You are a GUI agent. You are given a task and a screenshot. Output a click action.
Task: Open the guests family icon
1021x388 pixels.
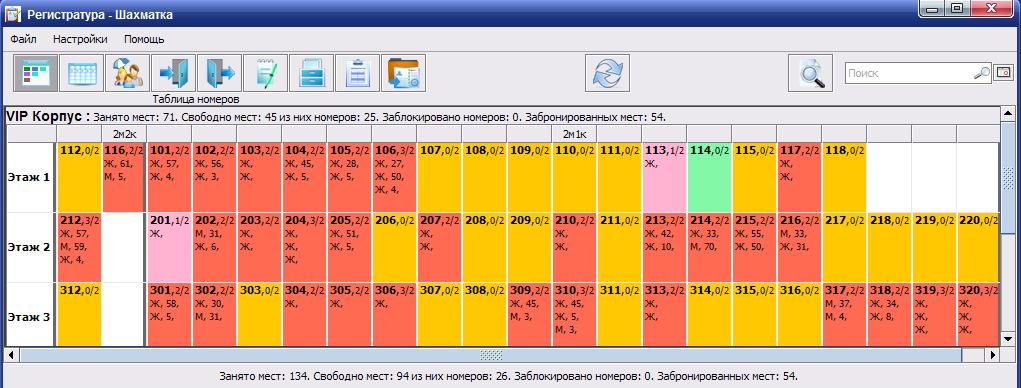tap(127, 73)
